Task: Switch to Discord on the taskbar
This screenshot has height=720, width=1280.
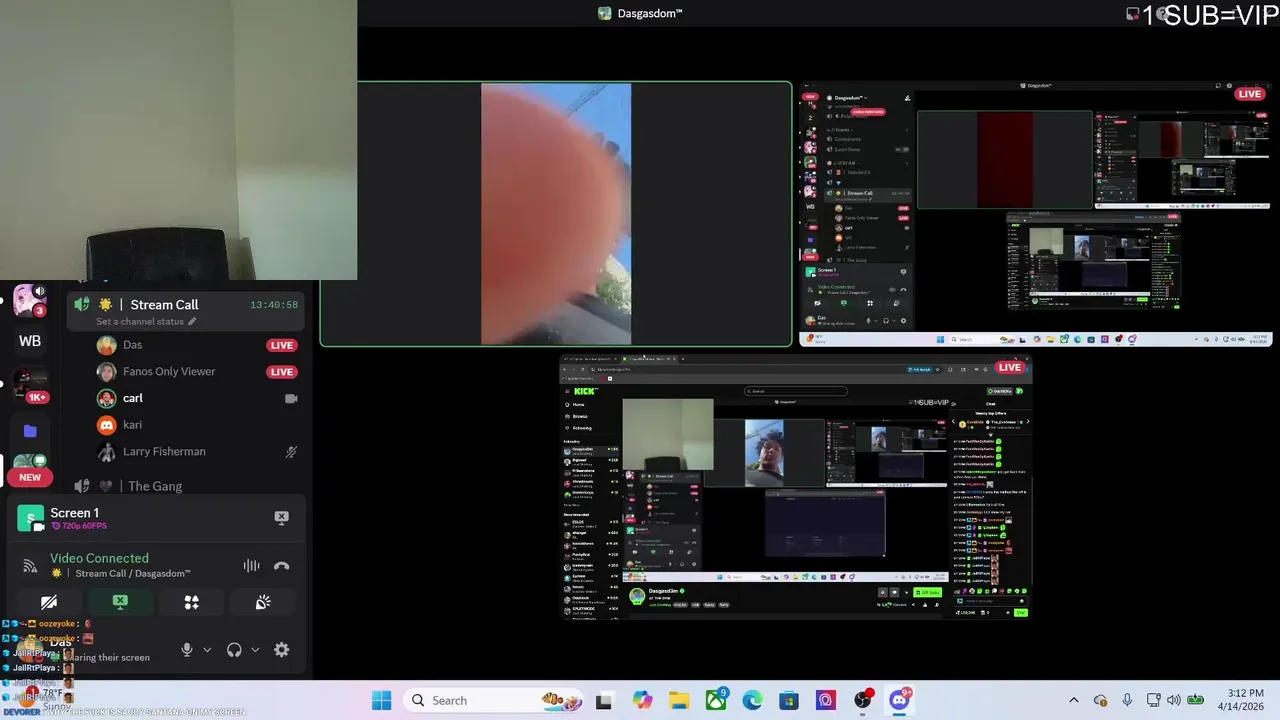Action: tap(899, 700)
